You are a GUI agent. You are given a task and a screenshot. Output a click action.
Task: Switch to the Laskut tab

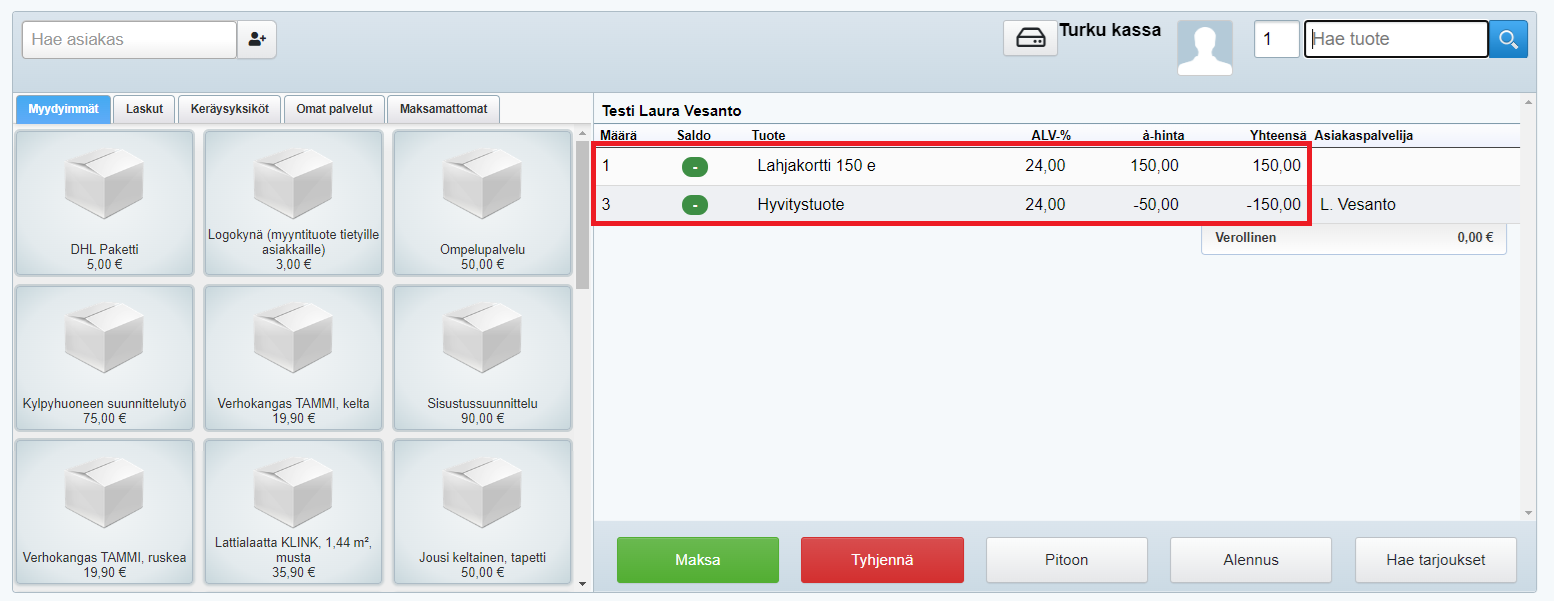(144, 109)
